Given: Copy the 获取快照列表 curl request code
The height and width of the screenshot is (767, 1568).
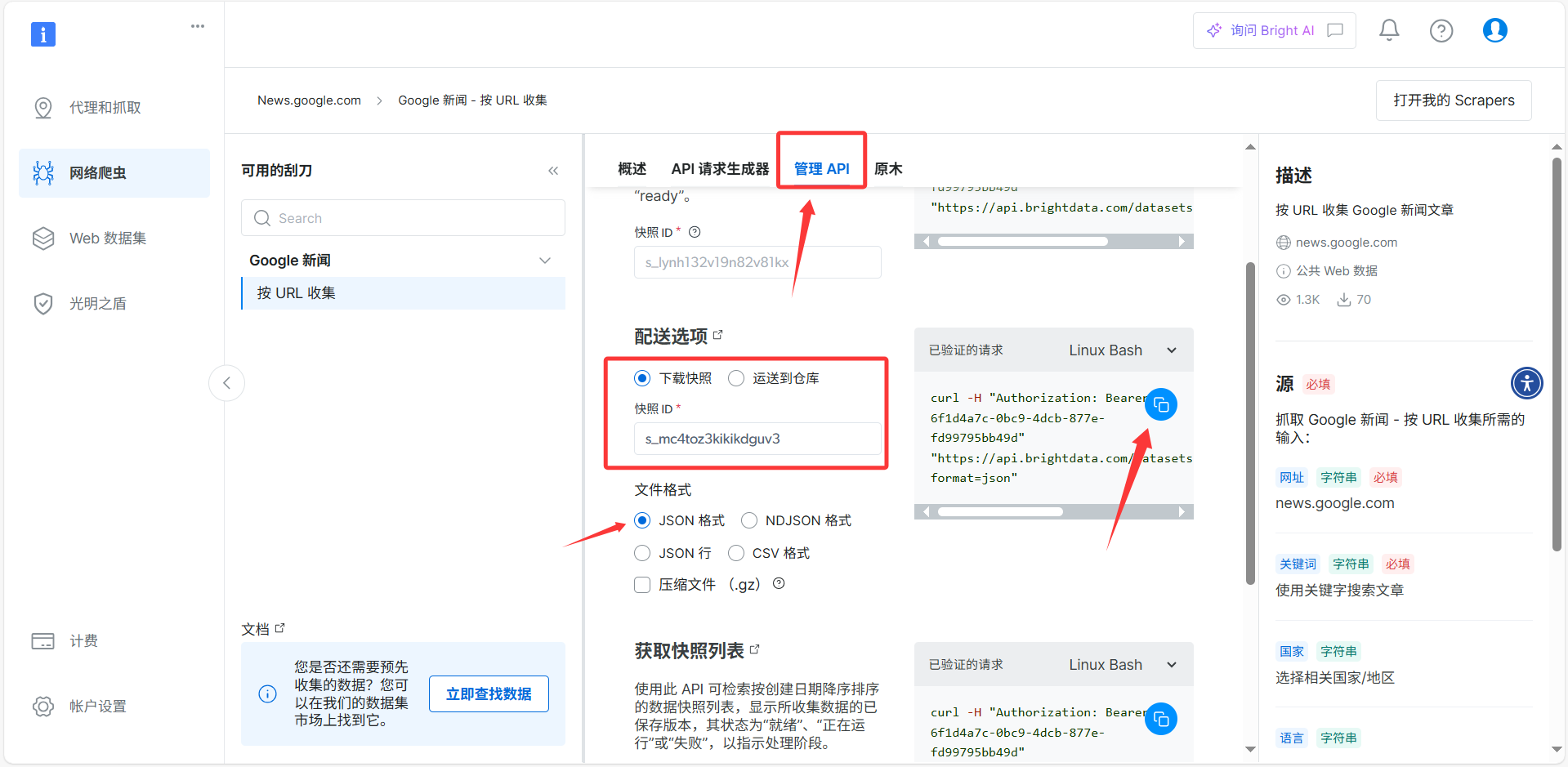Looking at the screenshot, I should click(x=1161, y=720).
